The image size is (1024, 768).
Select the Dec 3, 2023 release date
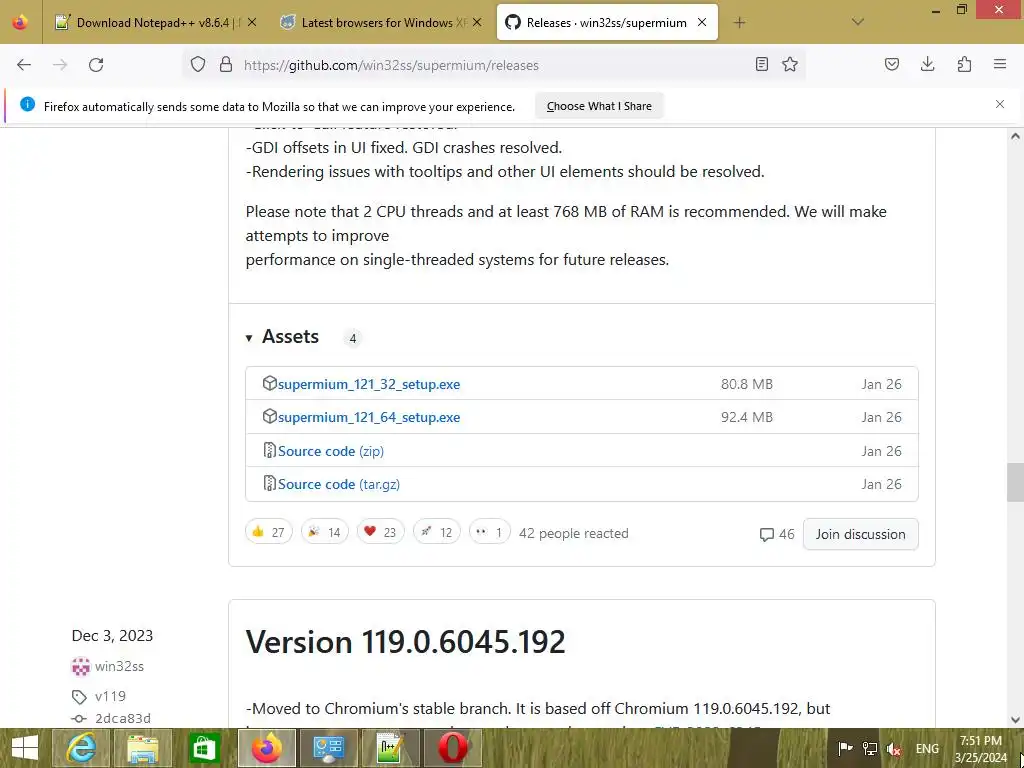tap(112, 635)
